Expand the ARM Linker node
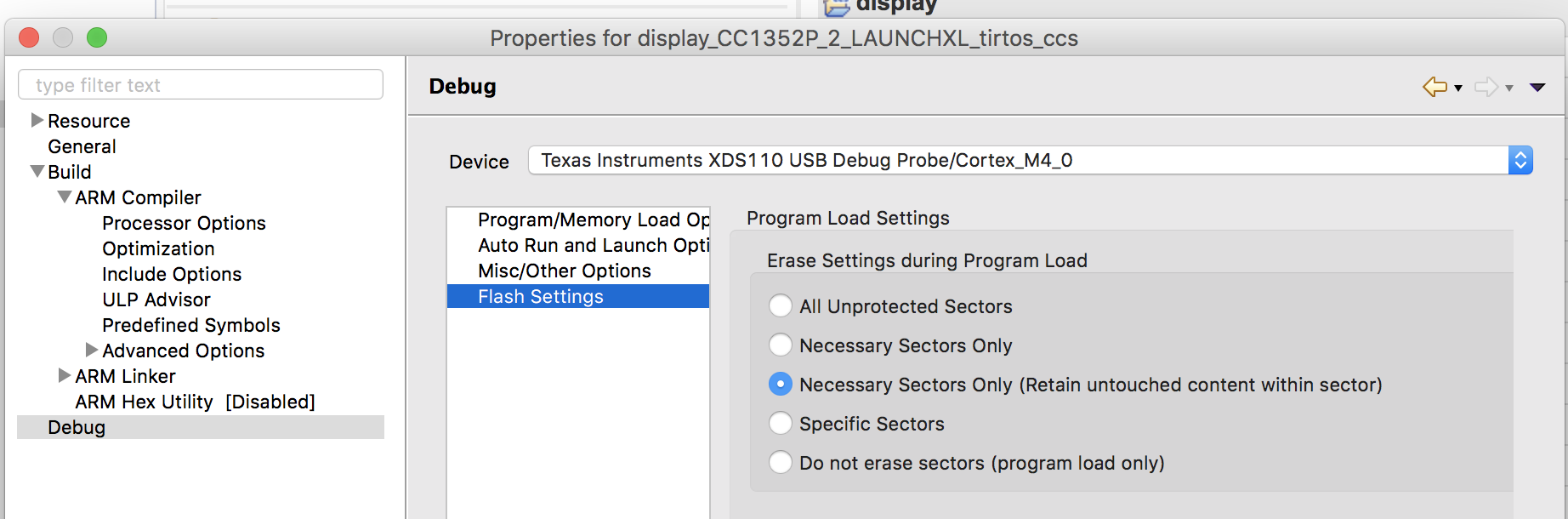The image size is (1568, 519). pos(65,375)
